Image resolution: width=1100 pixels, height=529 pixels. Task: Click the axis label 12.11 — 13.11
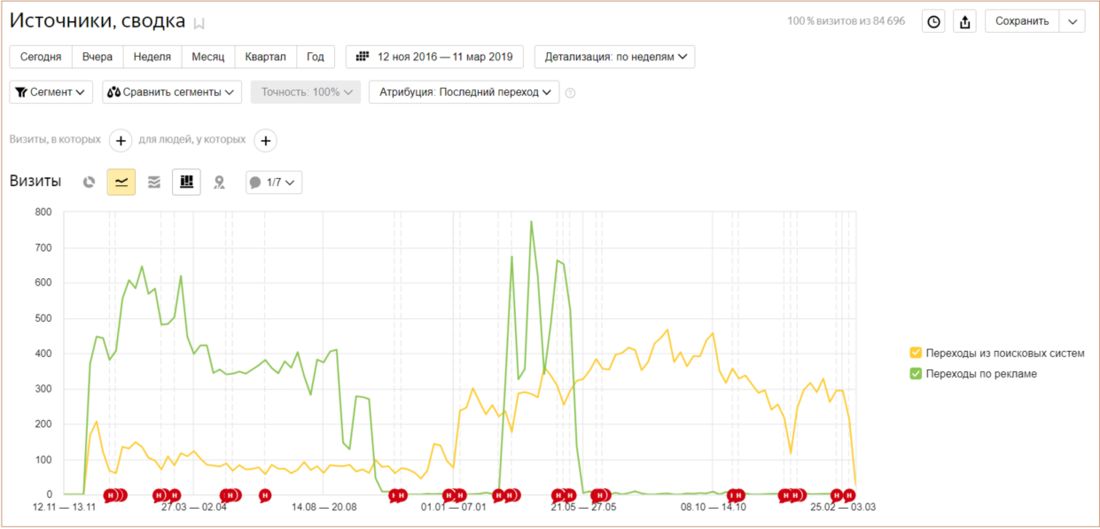coord(64,507)
